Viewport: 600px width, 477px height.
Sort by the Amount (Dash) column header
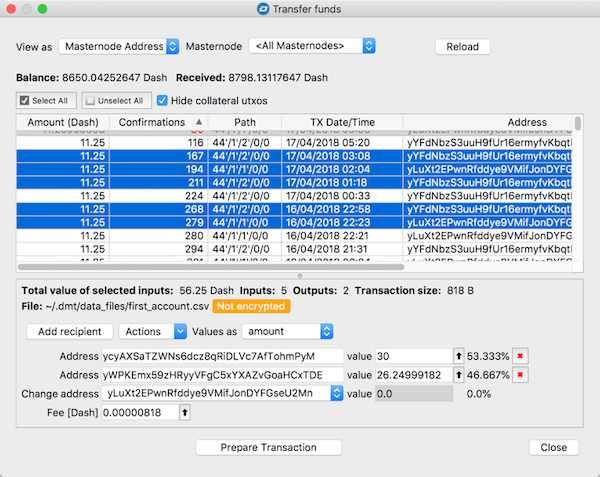coord(63,122)
